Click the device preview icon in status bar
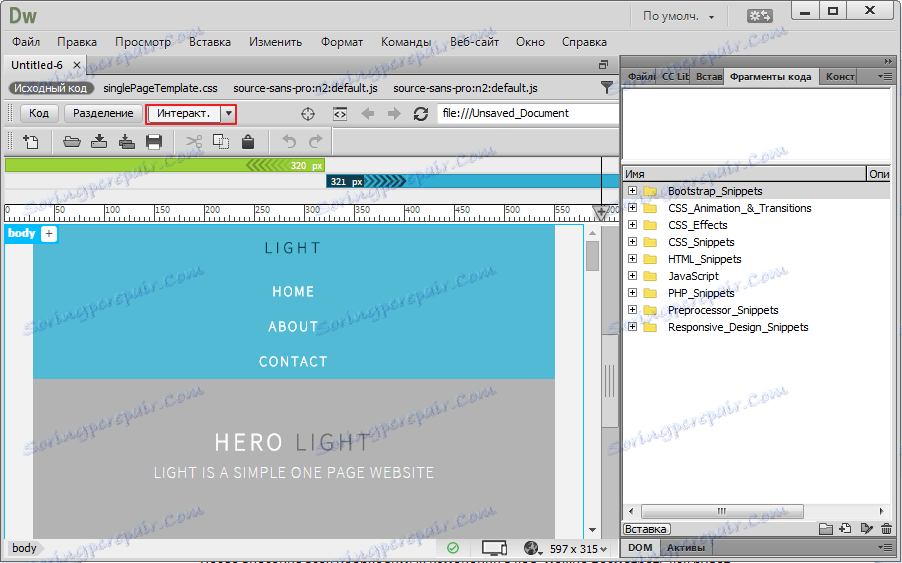The height and width of the screenshot is (563, 902). tap(494, 548)
